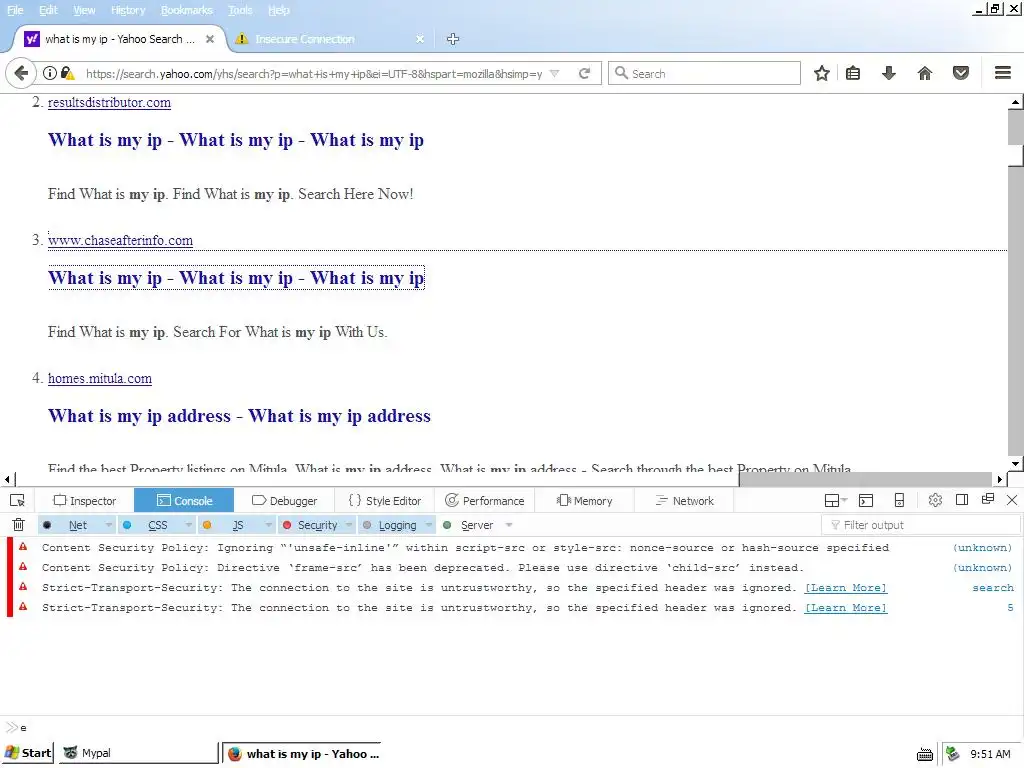
Task: Open first Learn More link in console
Action: pos(846,588)
